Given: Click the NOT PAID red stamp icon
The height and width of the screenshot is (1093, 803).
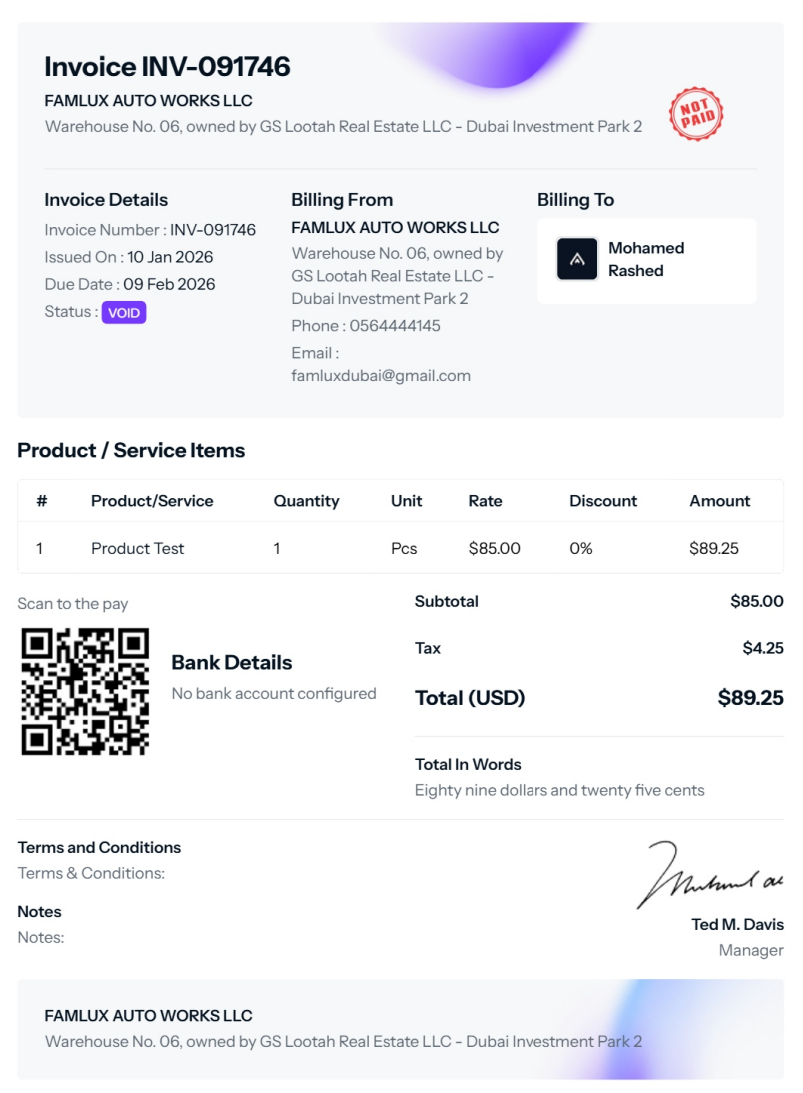Looking at the screenshot, I should pyautogui.click(x=696, y=114).
